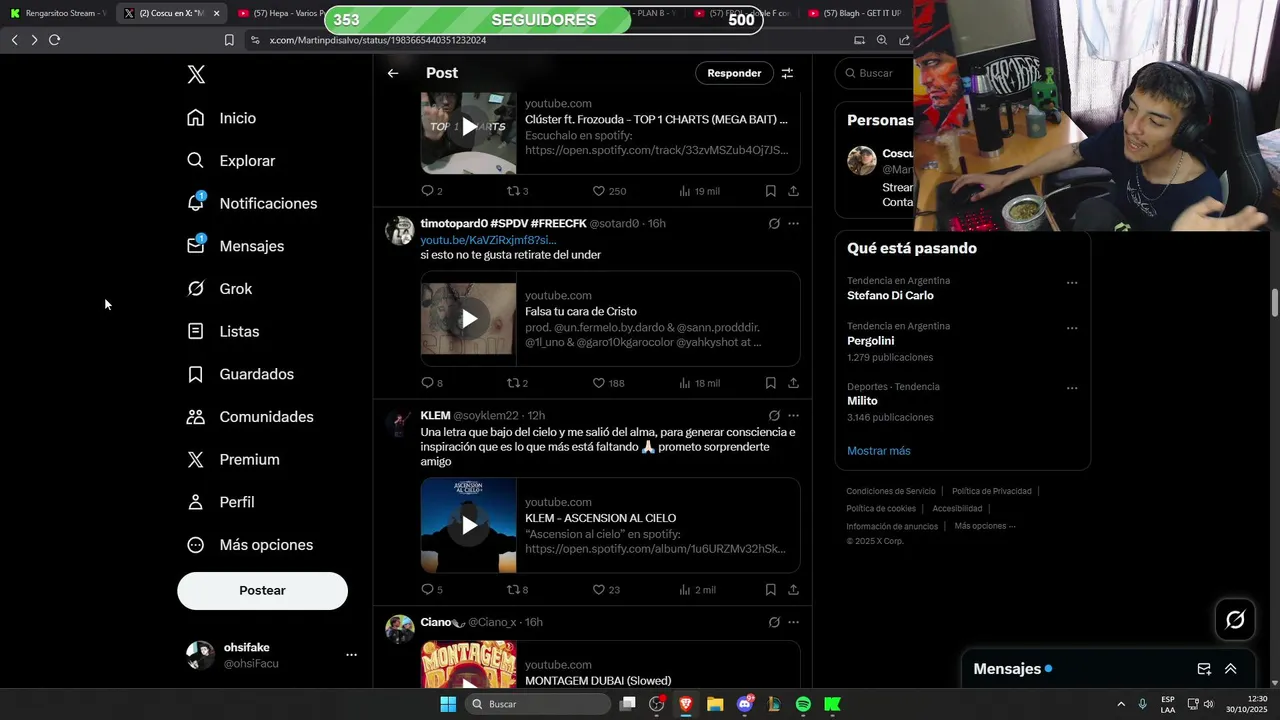Open Spotify from the taskbar
The width and height of the screenshot is (1280, 720).
(803, 704)
